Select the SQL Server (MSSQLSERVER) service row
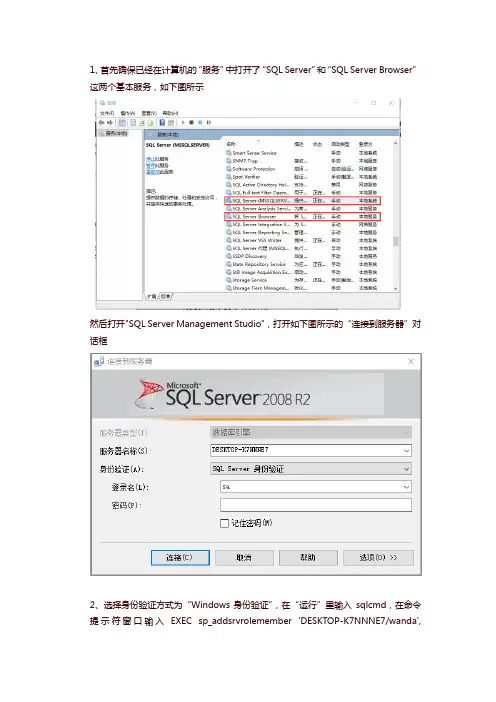496x702 pixels. click(x=302, y=201)
